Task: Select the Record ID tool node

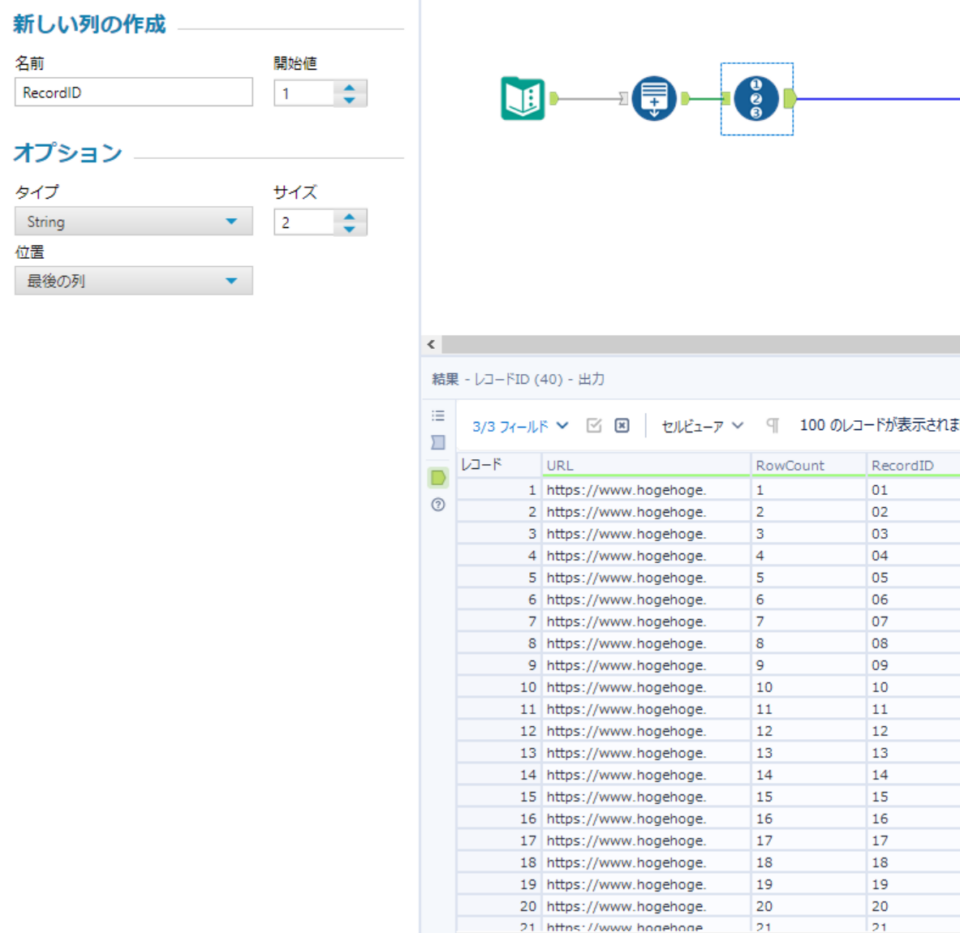Action: point(756,98)
